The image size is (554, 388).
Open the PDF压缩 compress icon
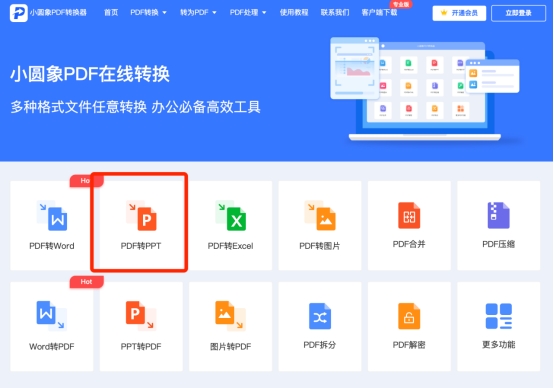(499, 215)
